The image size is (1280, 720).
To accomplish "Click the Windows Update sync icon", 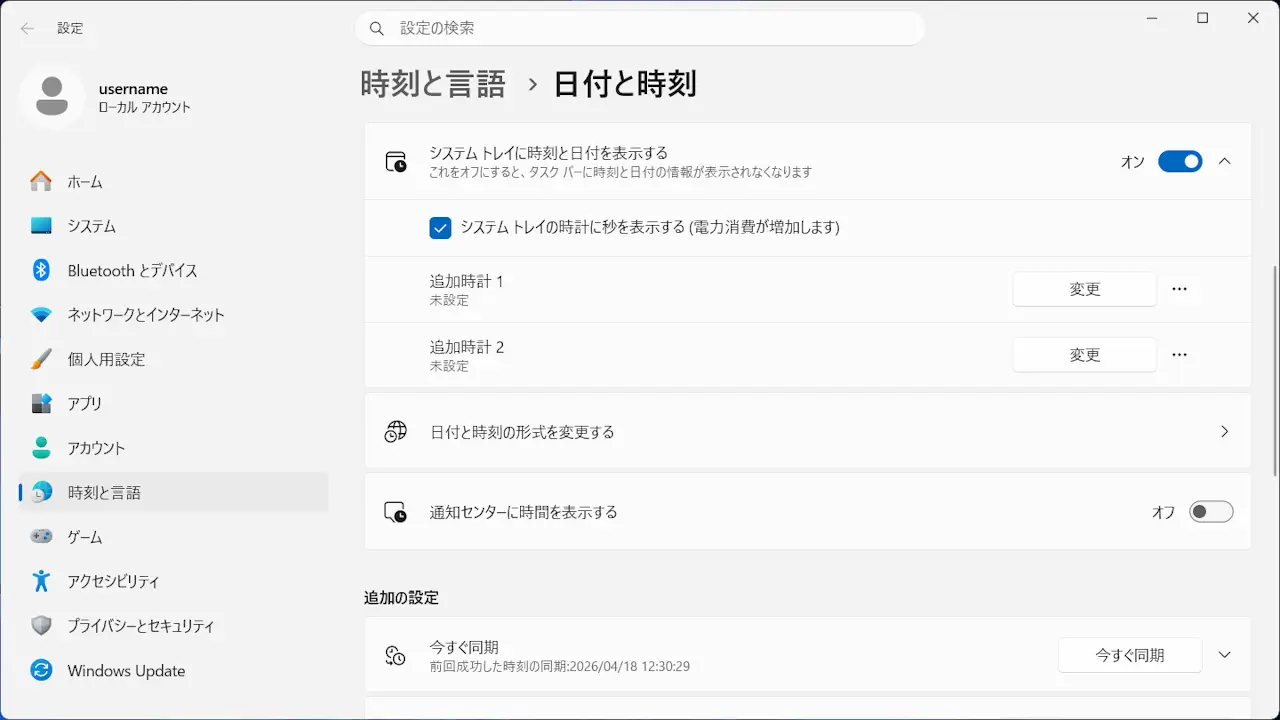I will click(41, 670).
